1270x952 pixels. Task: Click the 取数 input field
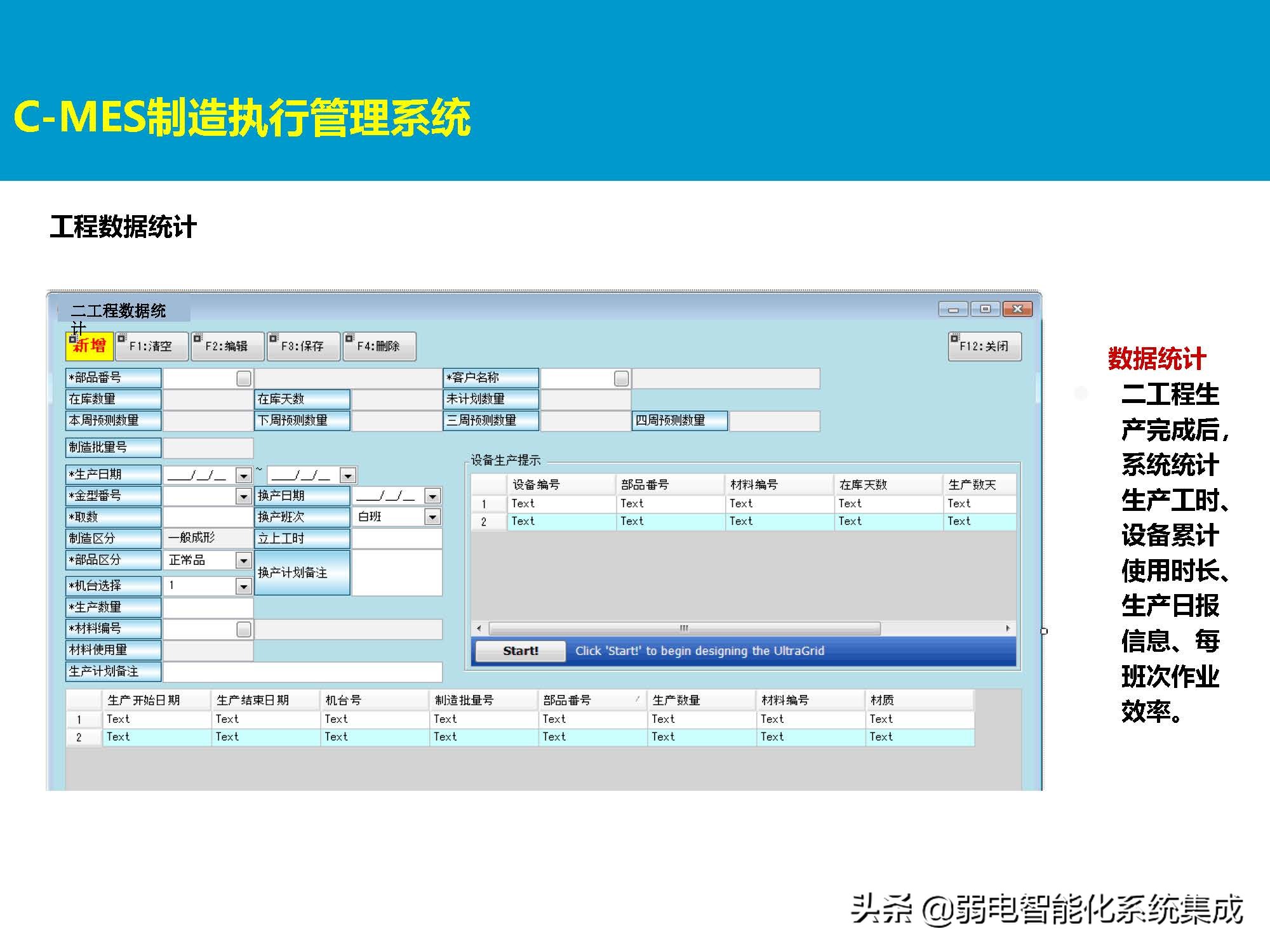208,517
